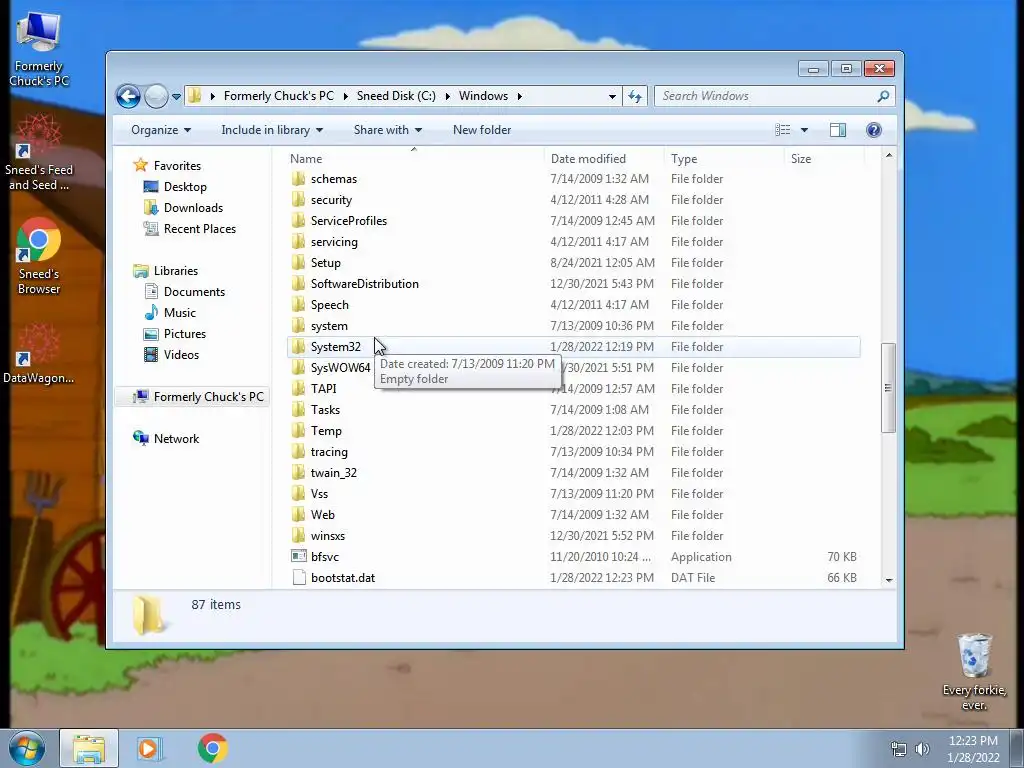Click the scrollbar down arrow
Screen dimensions: 1024x768
(x=889, y=580)
